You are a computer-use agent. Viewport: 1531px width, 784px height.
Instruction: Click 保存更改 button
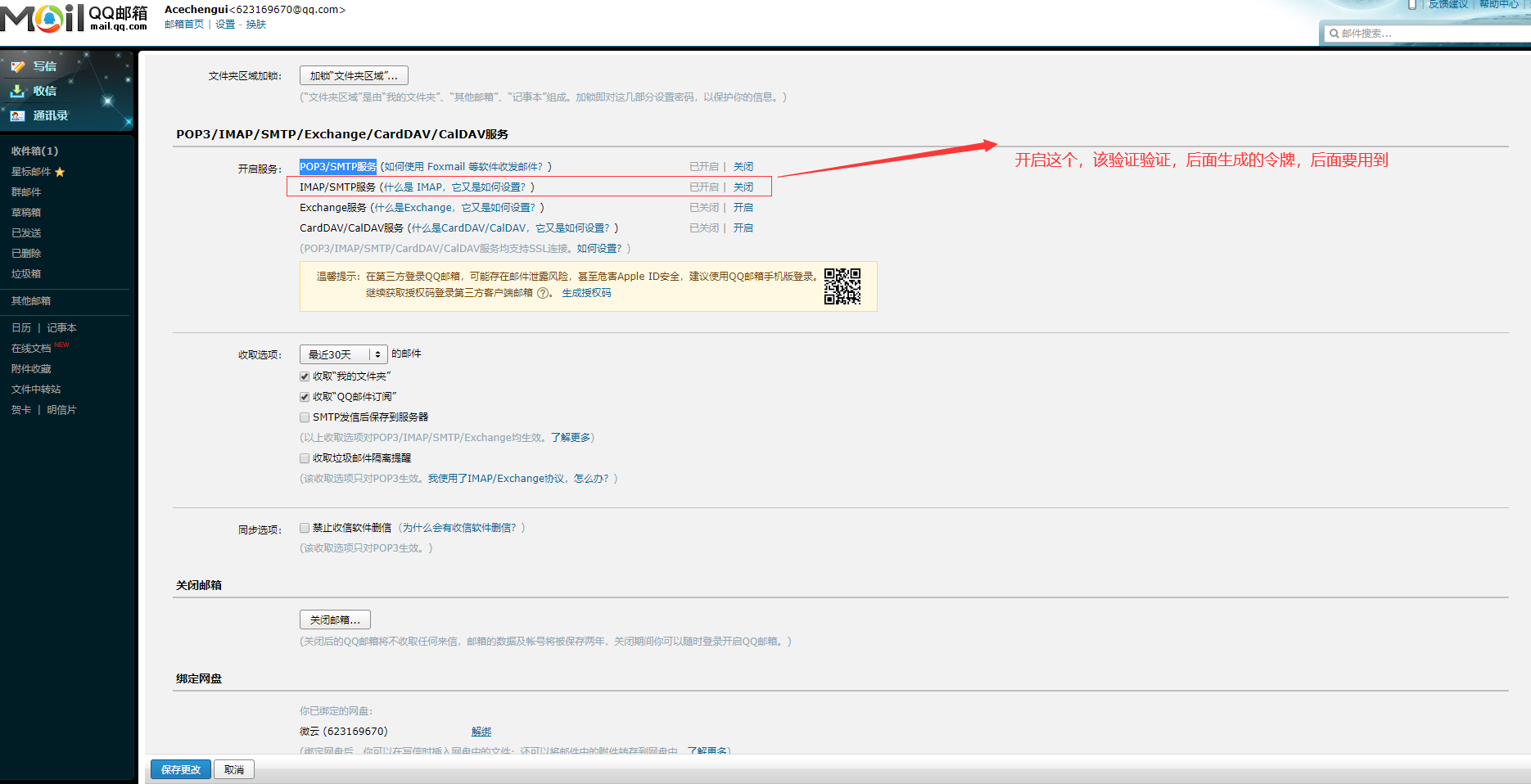(181, 769)
